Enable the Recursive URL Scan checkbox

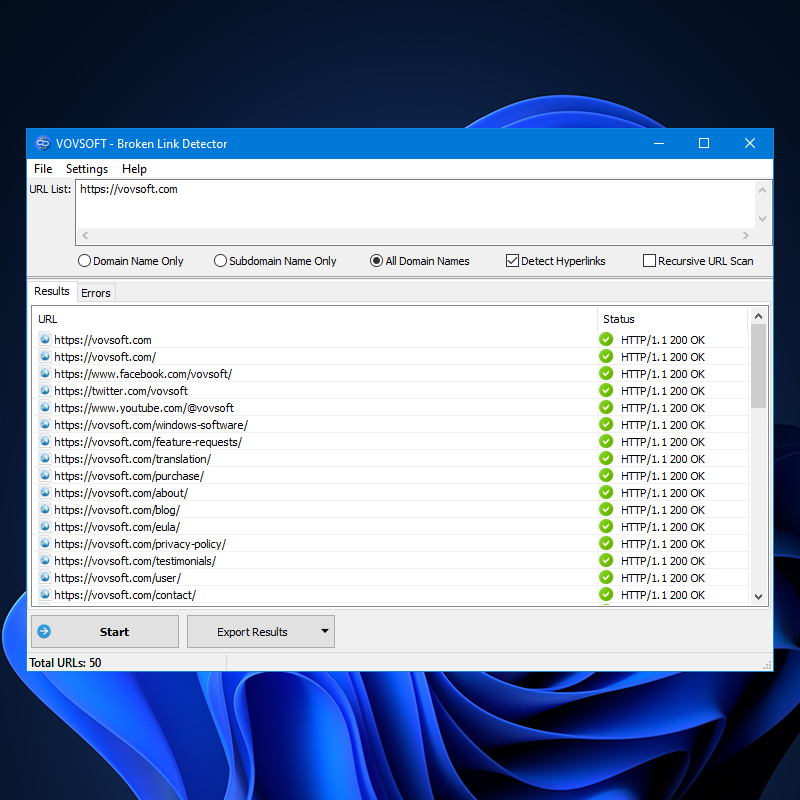(x=649, y=260)
